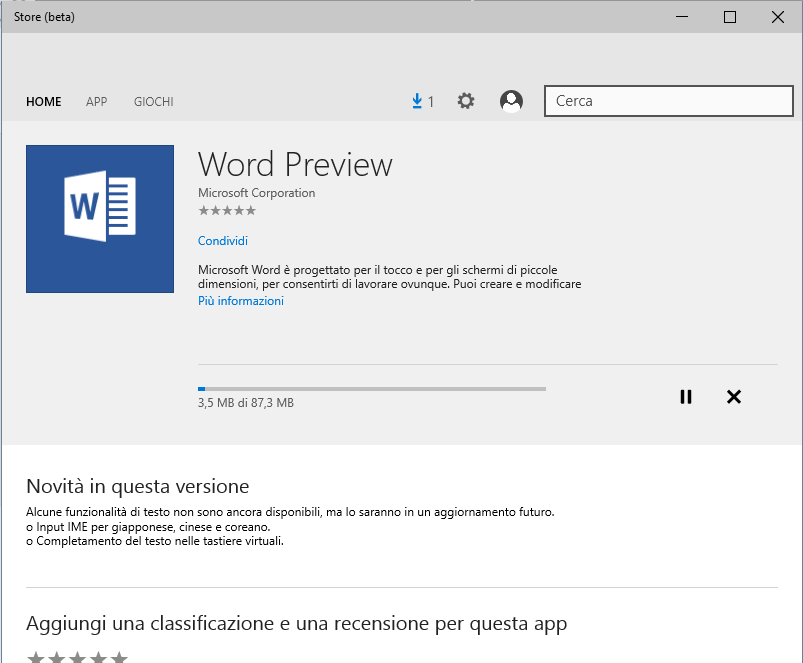Viewport: 803px width, 663px height.
Task: Select the third review star
Action: click(x=77, y=657)
